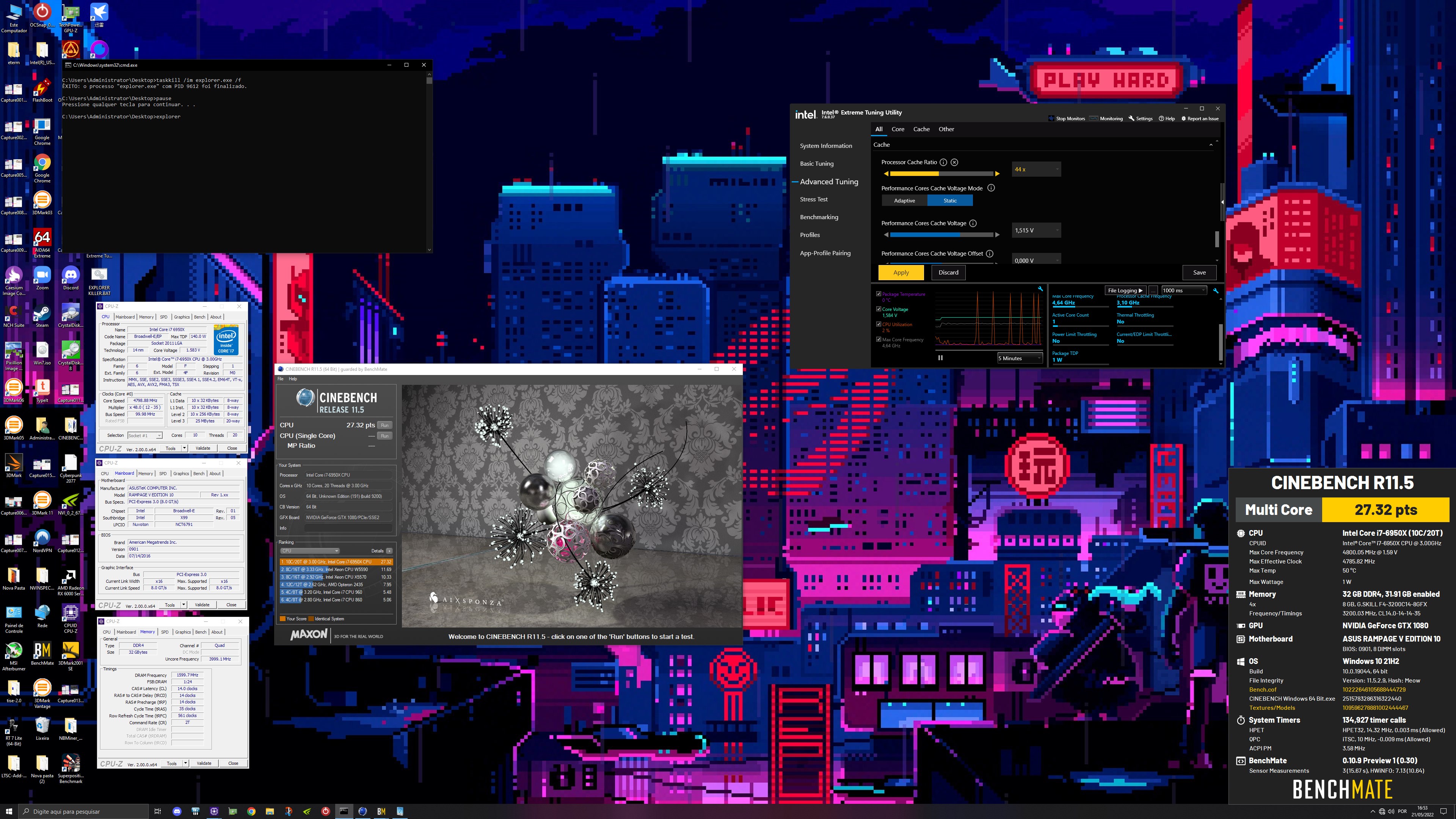Click BenchMate BM icon in taskbar
The width and height of the screenshot is (1456, 819).
(381, 811)
